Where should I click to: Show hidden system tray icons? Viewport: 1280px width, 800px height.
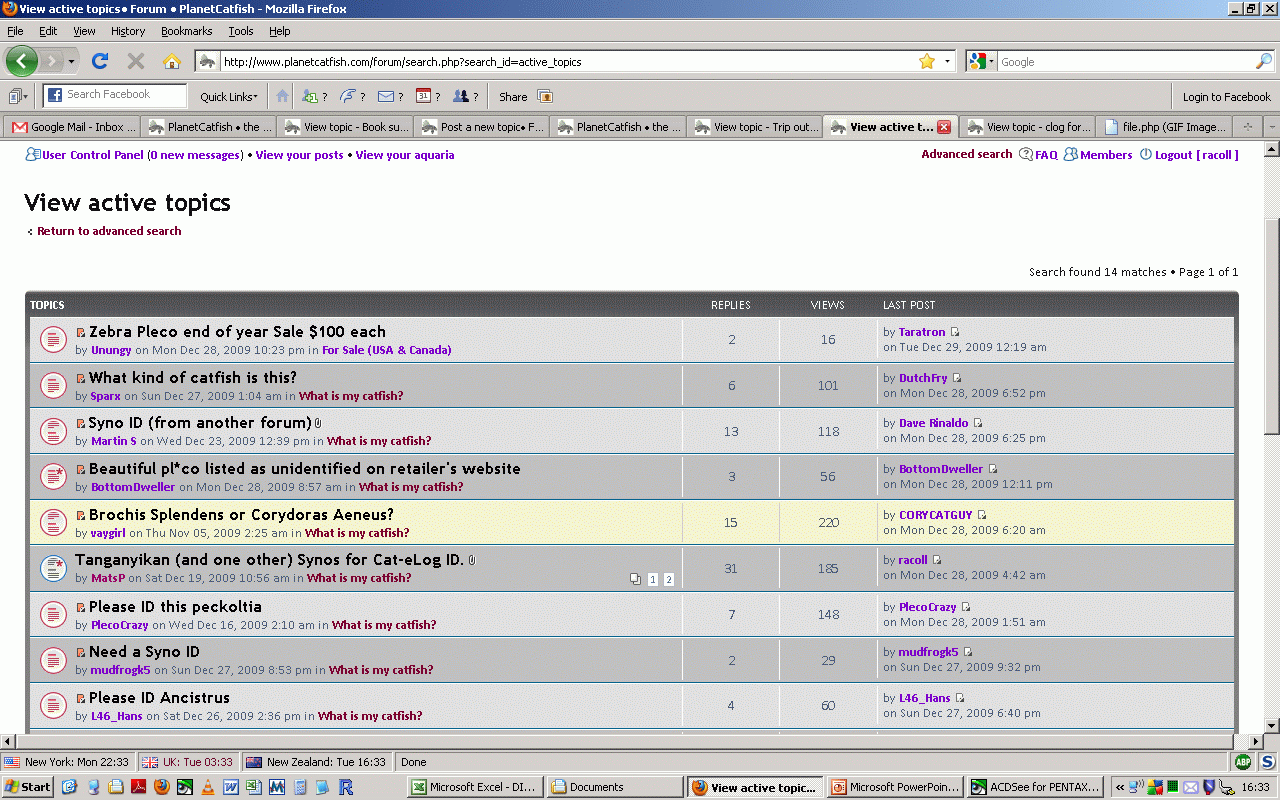coord(1120,787)
